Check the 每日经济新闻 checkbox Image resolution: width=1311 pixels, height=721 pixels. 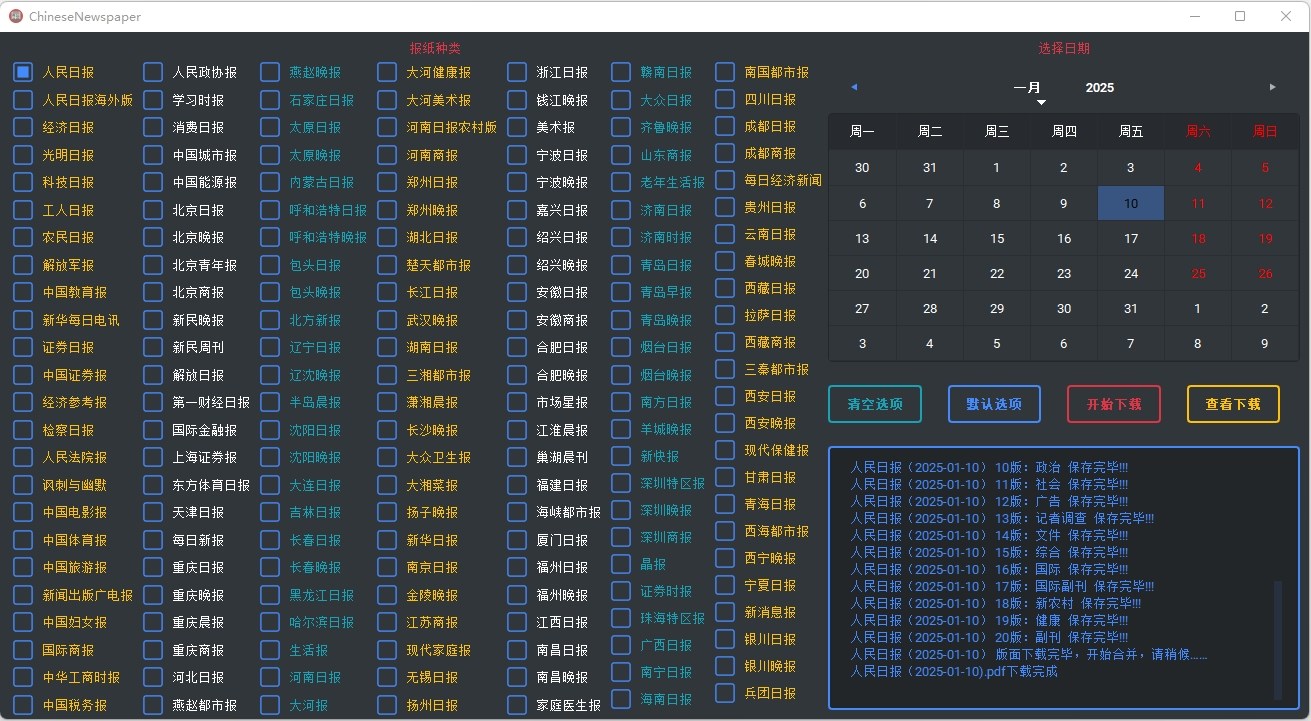coord(725,180)
